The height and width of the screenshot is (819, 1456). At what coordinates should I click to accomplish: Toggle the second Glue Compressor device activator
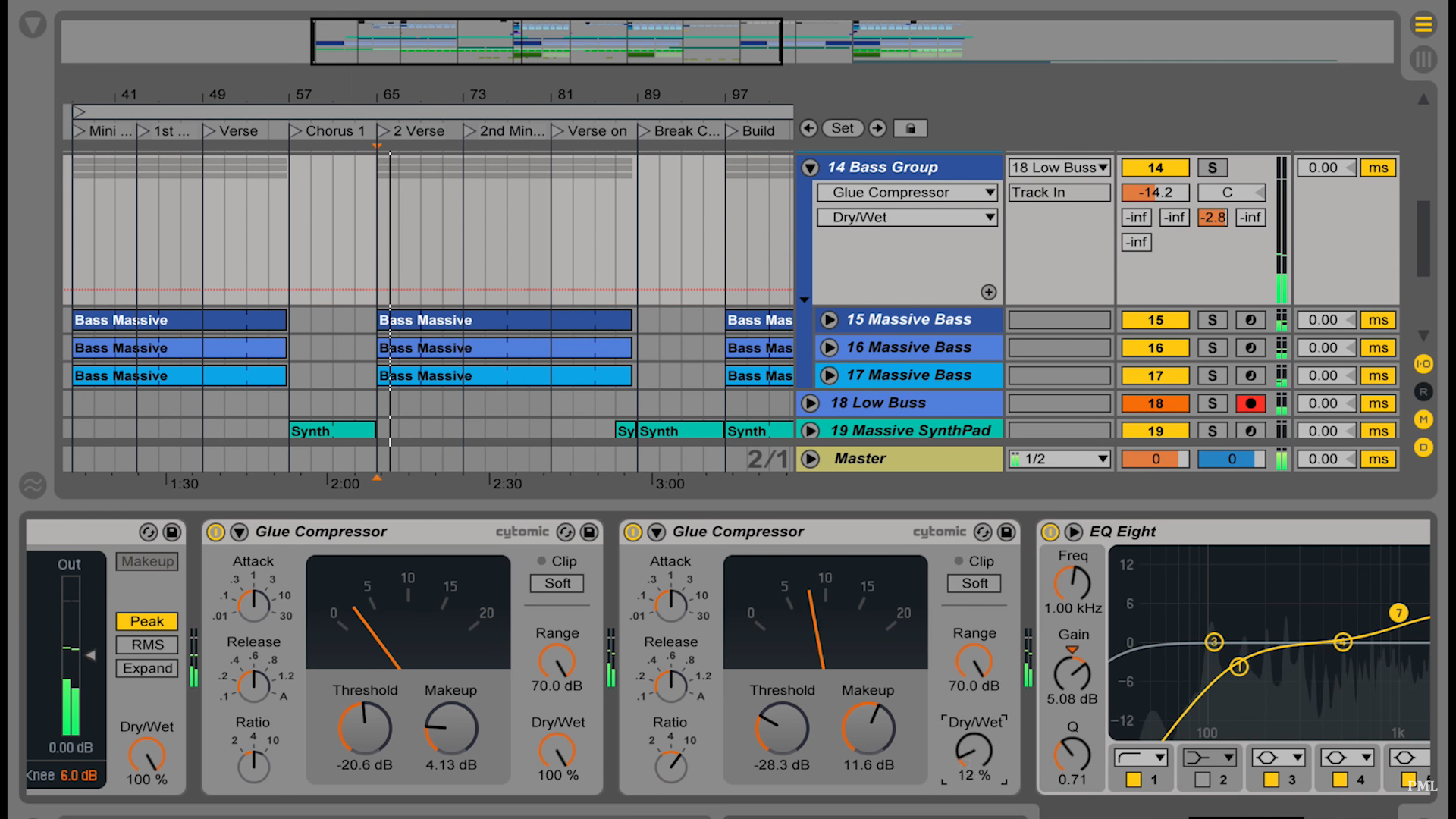click(632, 532)
